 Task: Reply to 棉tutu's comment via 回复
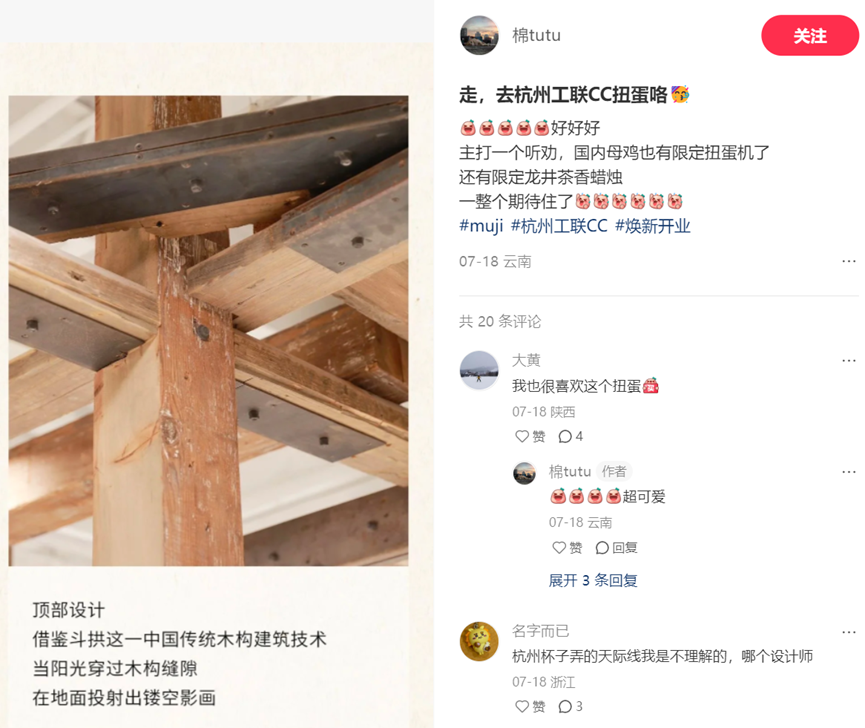tap(617, 547)
